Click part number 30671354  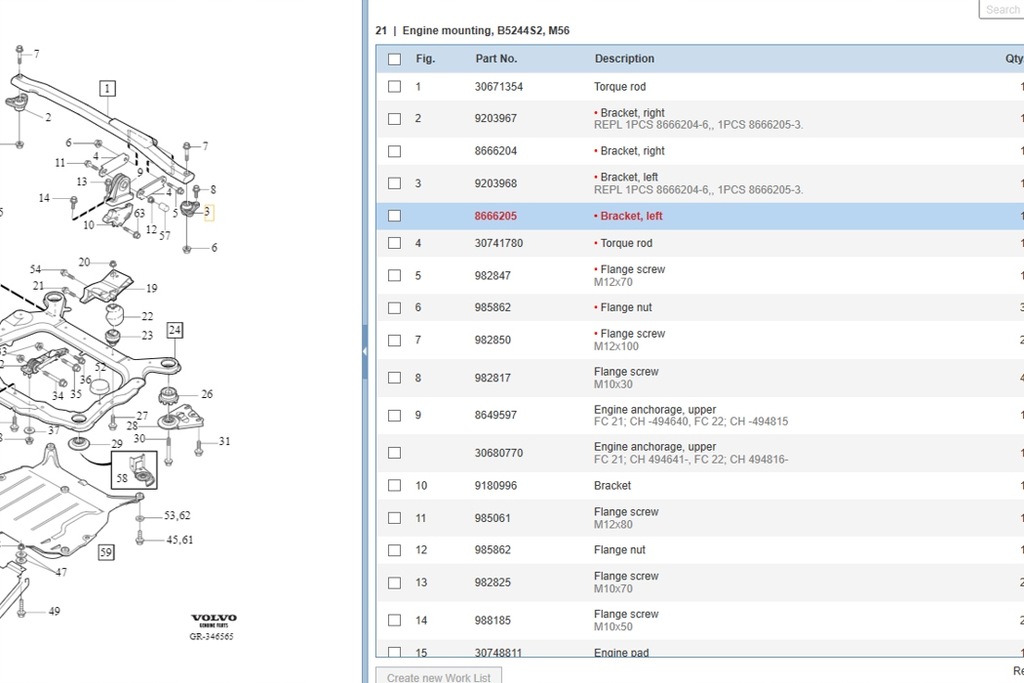pyautogui.click(x=498, y=87)
